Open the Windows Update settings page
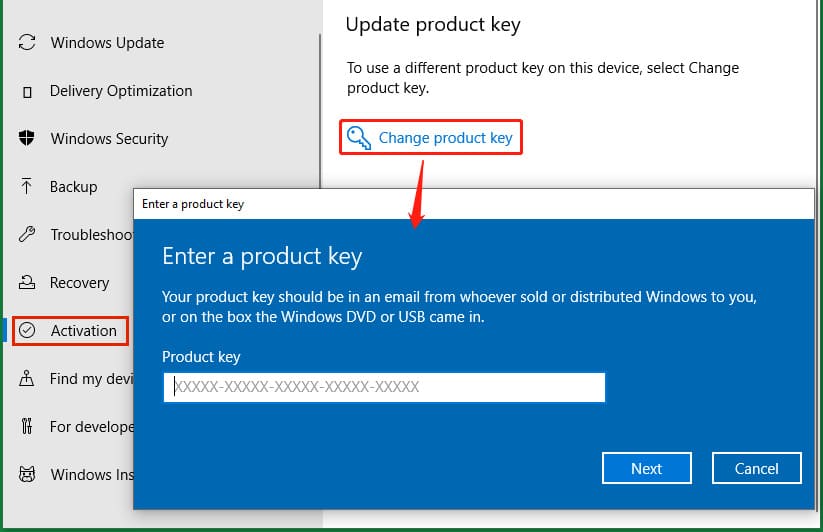The width and height of the screenshot is (823, 532). click(107, 43)
